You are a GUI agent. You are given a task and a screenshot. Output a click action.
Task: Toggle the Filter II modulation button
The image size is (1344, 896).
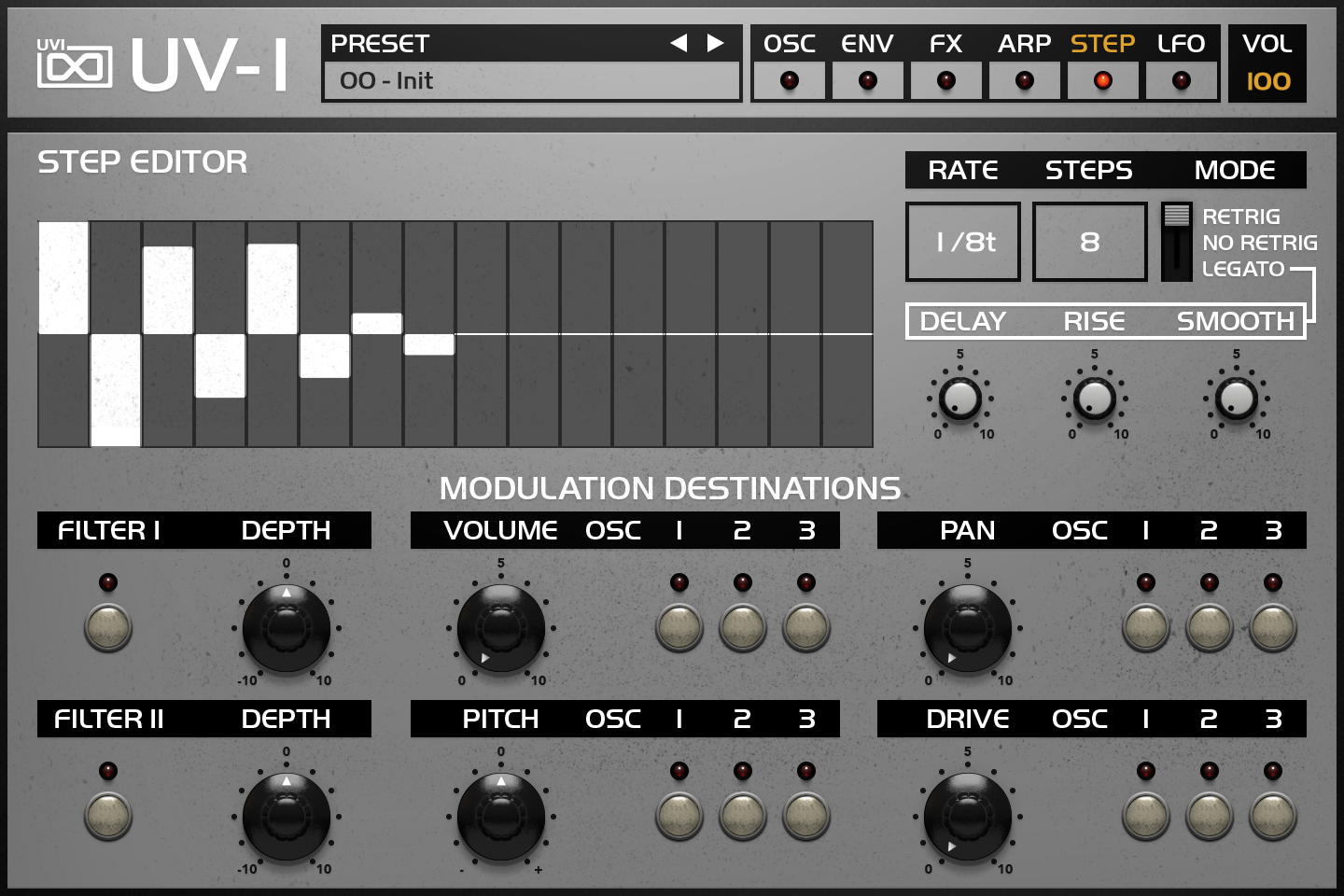tap(108, 816)
